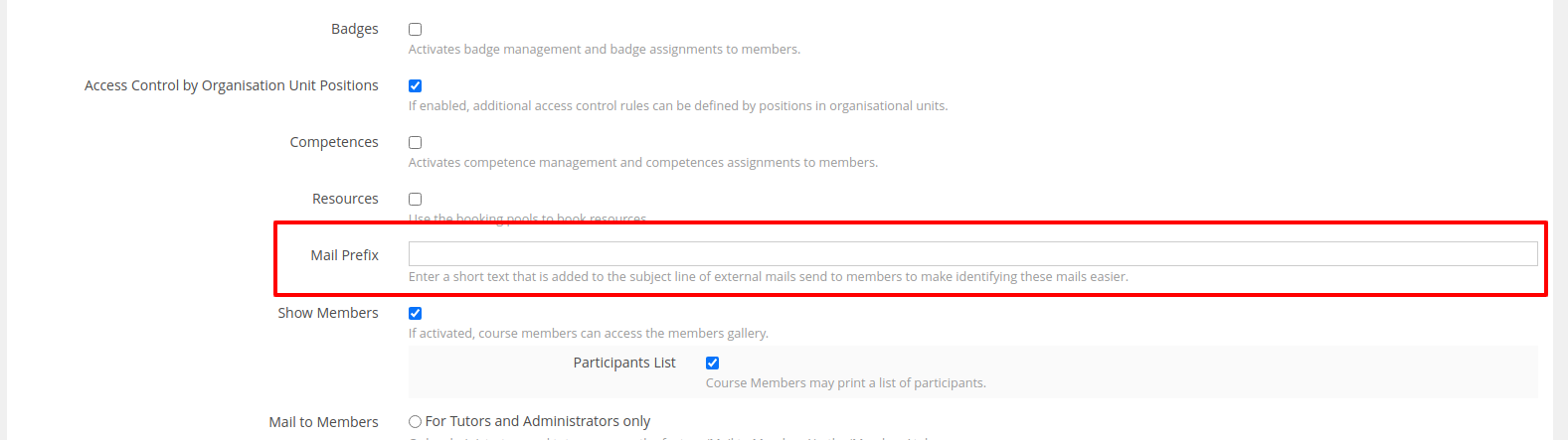Viewport: 1568px width, 440px height.
Task: Click the Show Members label
Action: (328, 313)
